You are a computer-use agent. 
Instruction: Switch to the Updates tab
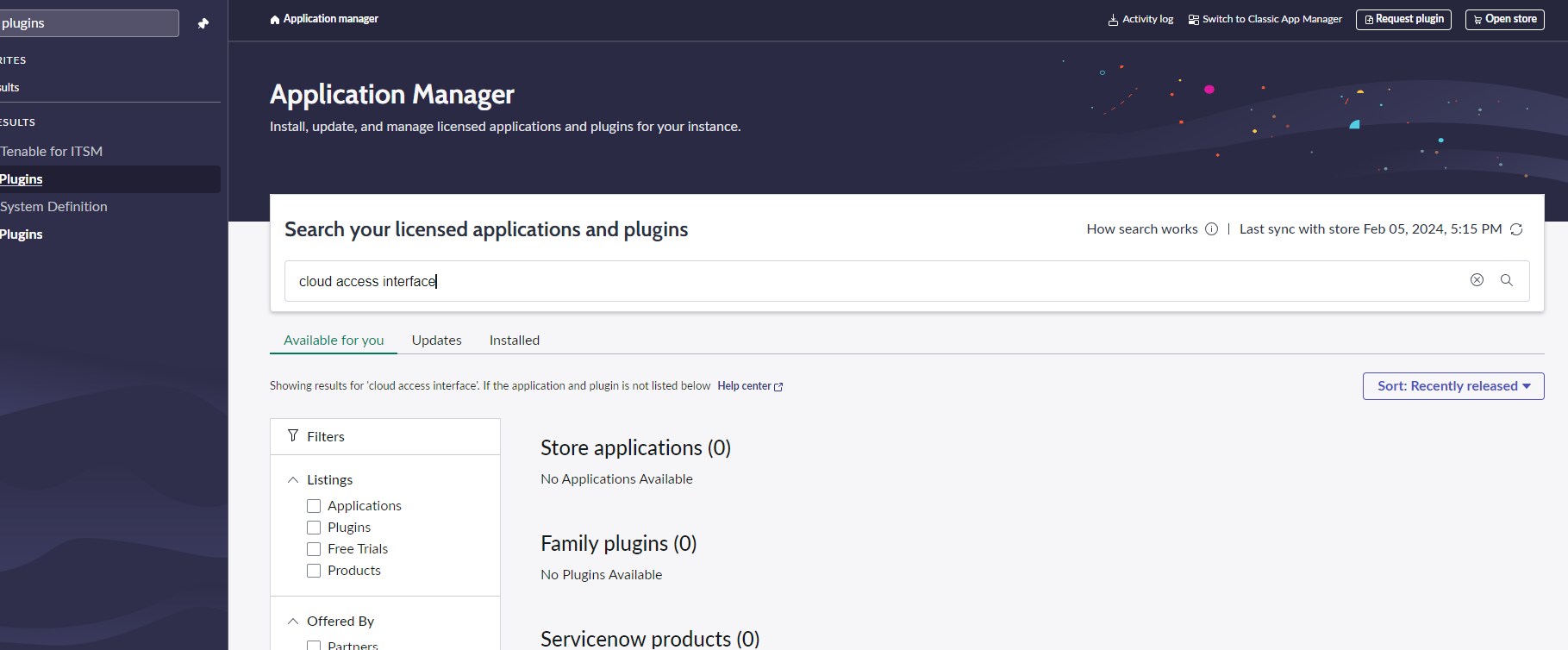[436, 341]
